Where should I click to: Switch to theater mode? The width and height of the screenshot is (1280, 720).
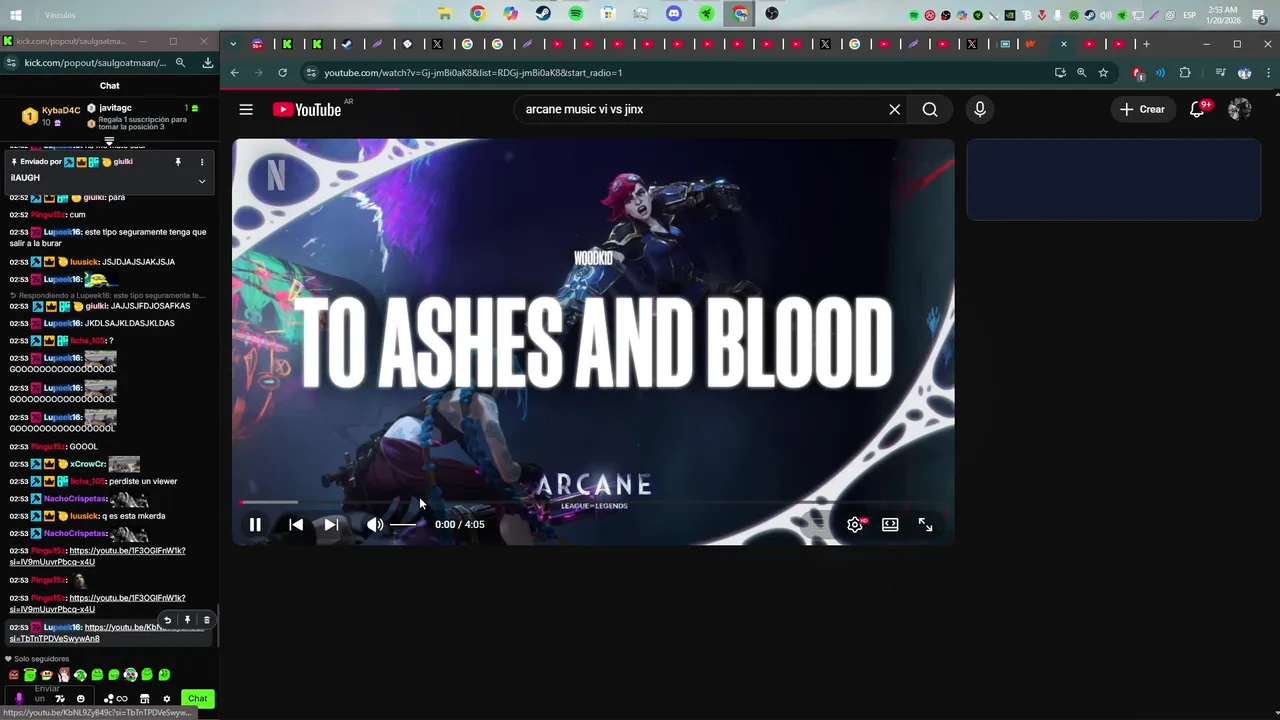pos(890,524)
